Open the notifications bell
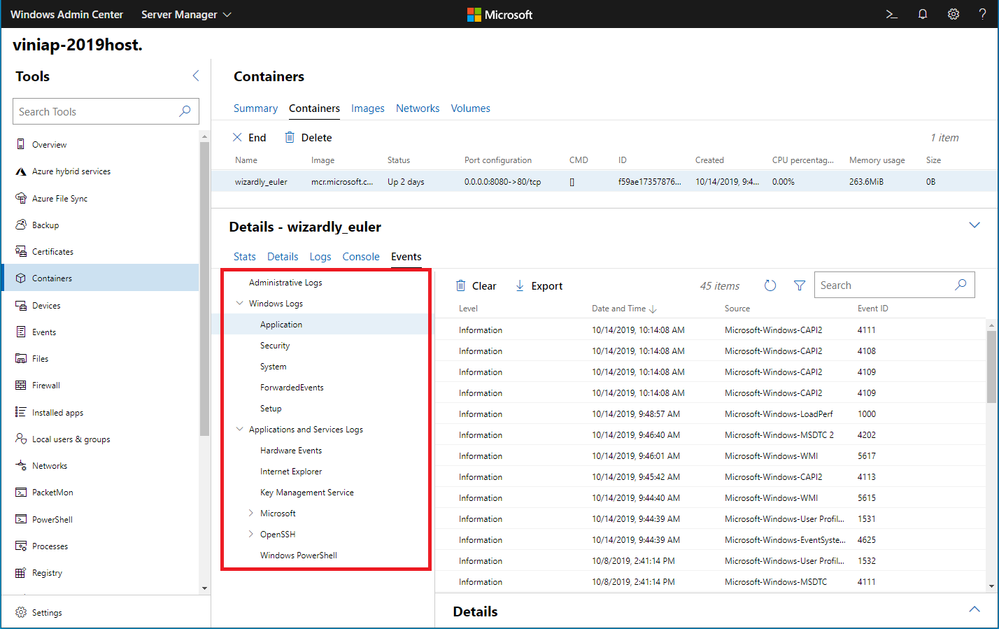 coord(923,14)
